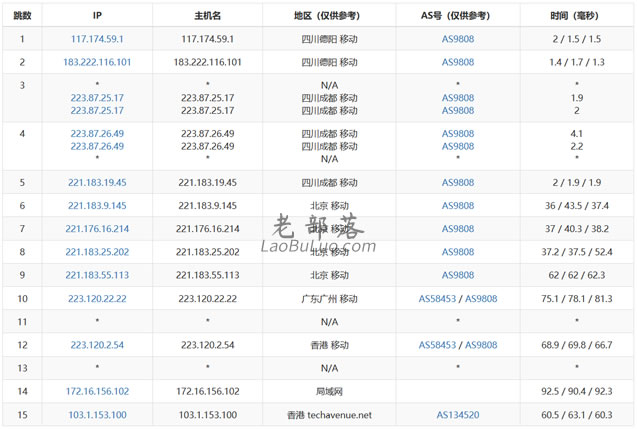
Task: Click the 主机名 column header
Action: click(208, 15)
